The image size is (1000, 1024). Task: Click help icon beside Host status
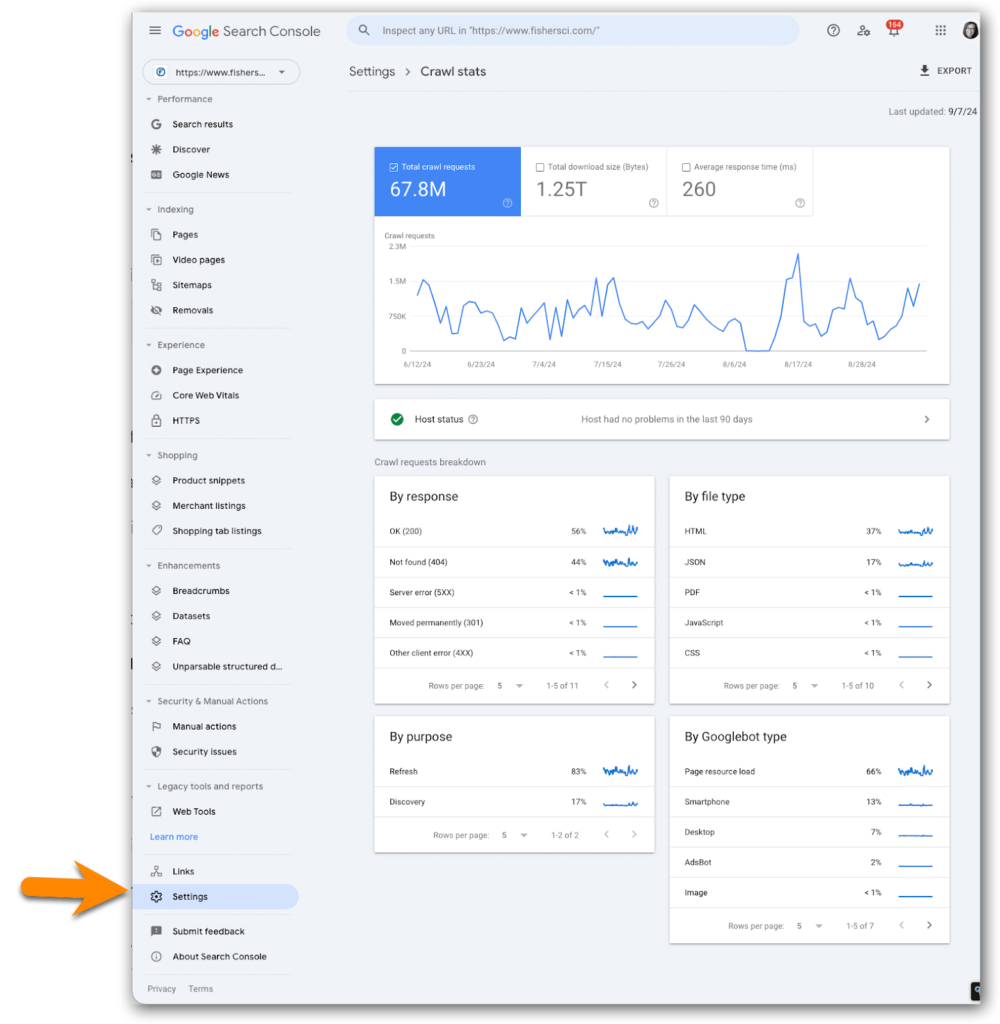click(x=473, y=420)
